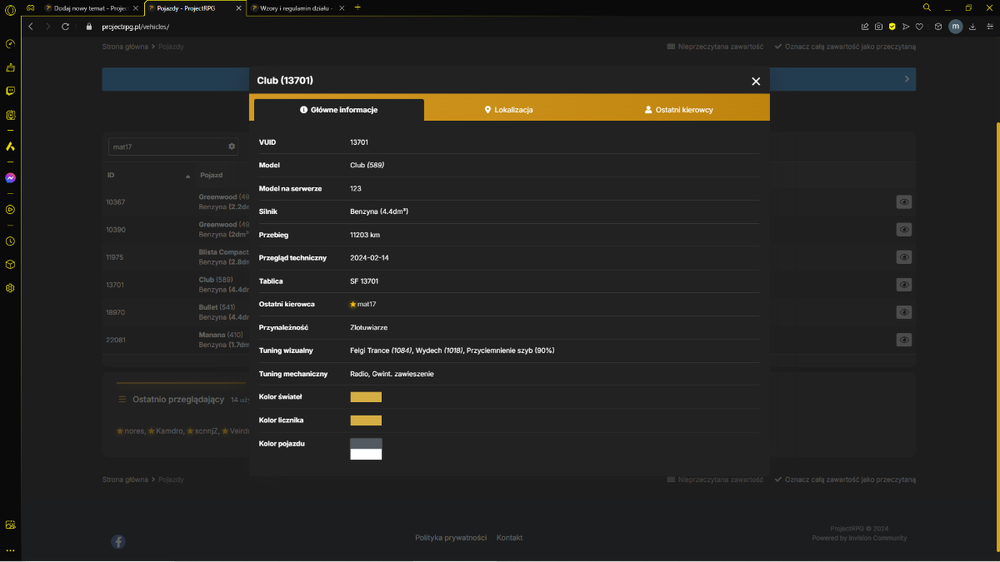The width and height of the screenshot is (1000, 562).
Task: Open the sidebar chip-shaped icon
Action: tap(10, 115)
